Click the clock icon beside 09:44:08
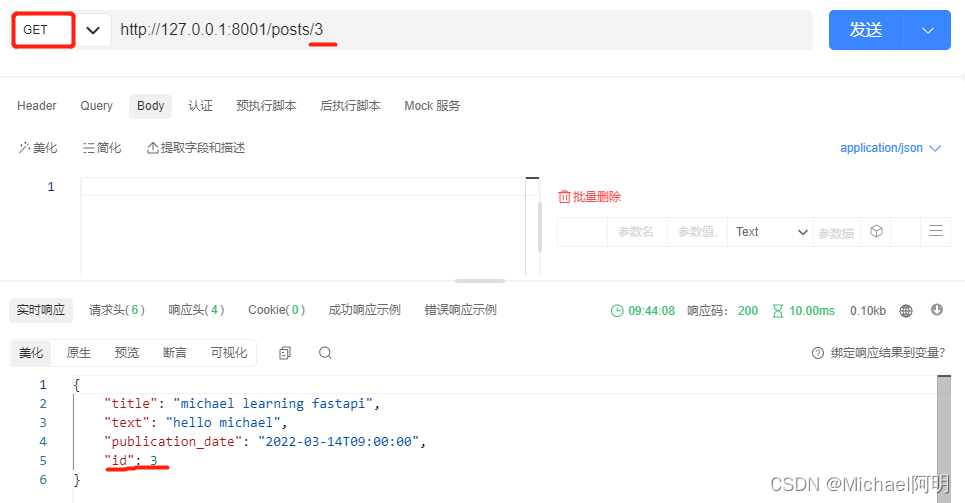The height and width of the screenshot is (503, 965). (x=617, y=311)
